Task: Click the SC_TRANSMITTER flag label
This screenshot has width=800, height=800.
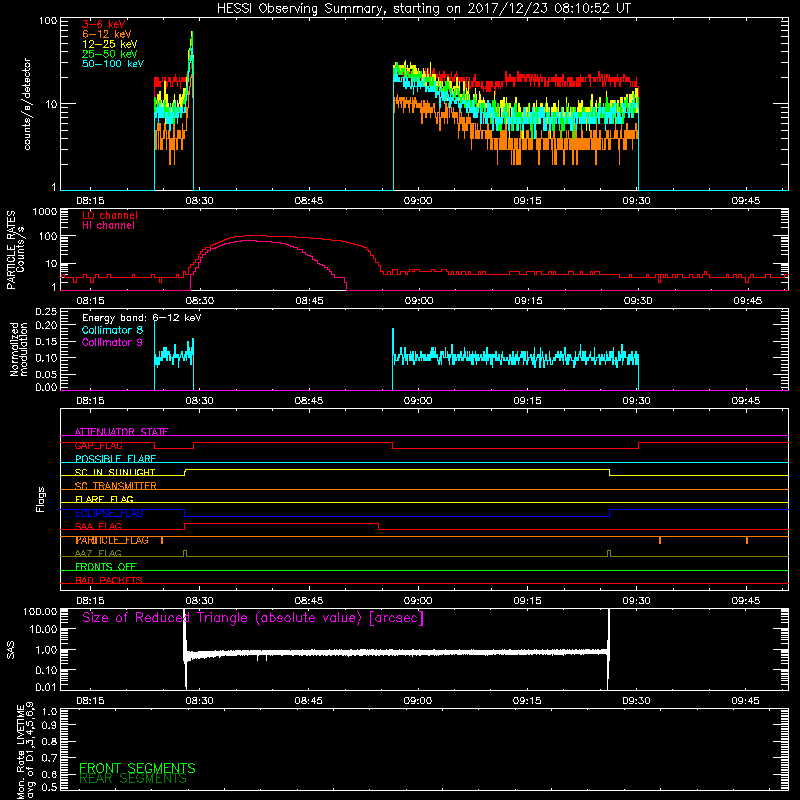Action: (116, 486)
